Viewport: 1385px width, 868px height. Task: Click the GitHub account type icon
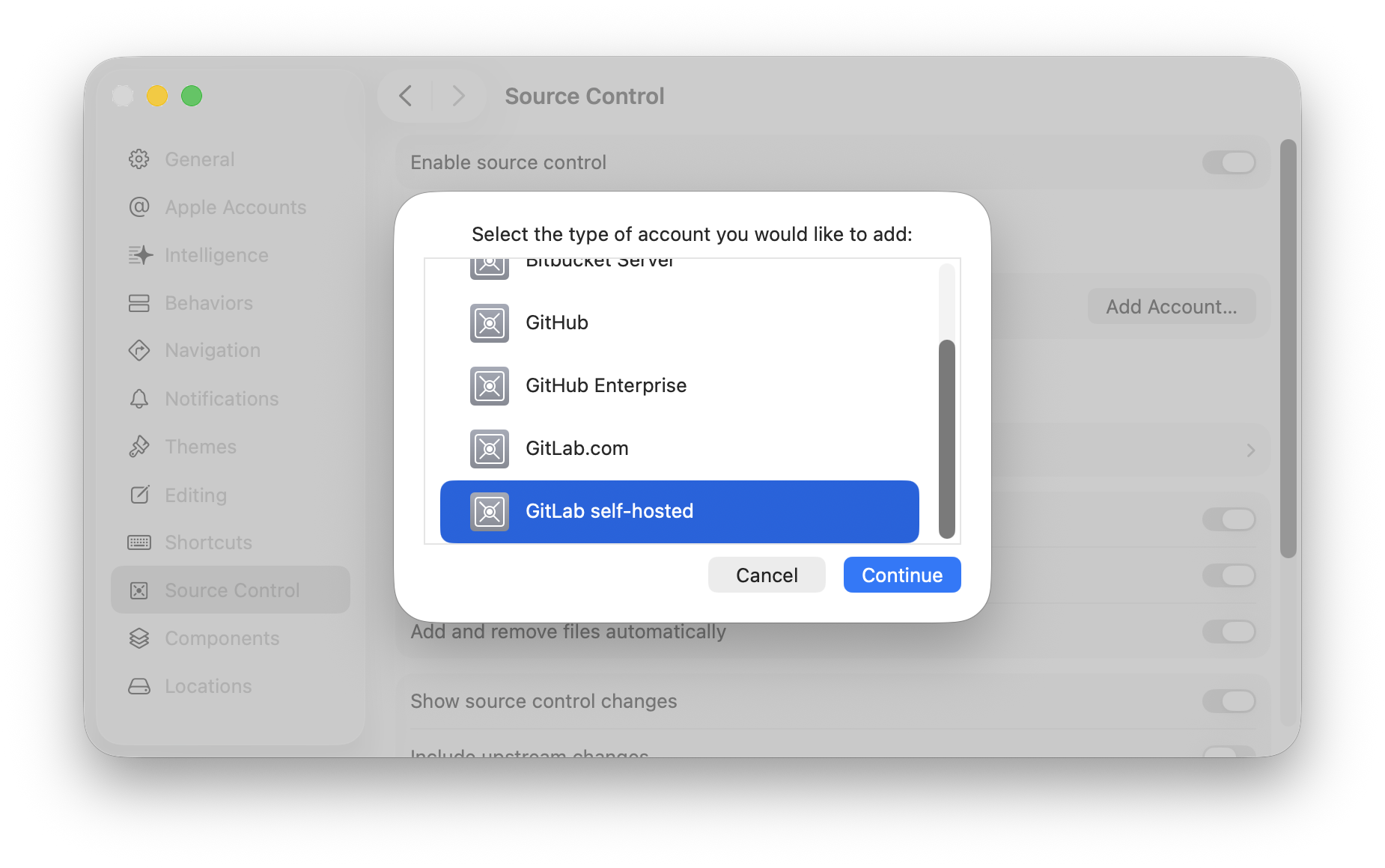click(489, 323)
